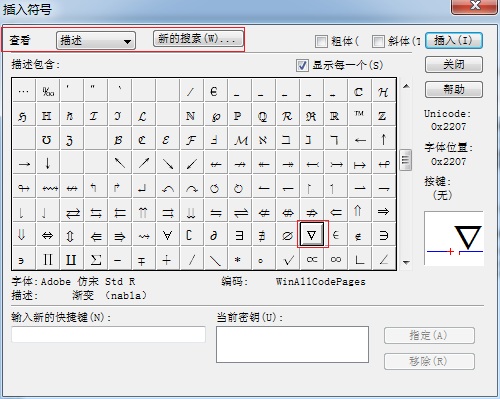Click the symbol grid scrollbar thumb
Image resolution: width=500 pixels, height=399 pixels.
(x=405, y=160)
